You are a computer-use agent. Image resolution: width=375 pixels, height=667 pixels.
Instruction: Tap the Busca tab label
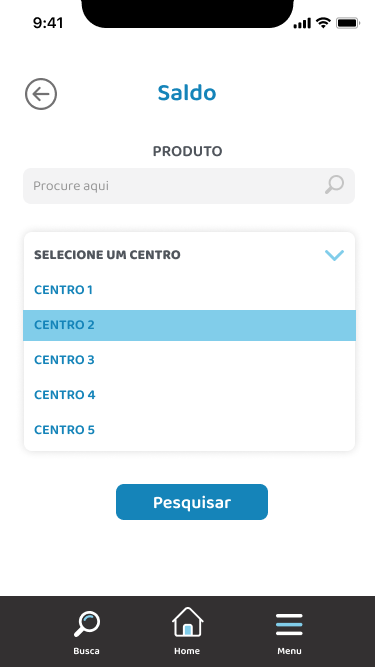click(86, 651)
